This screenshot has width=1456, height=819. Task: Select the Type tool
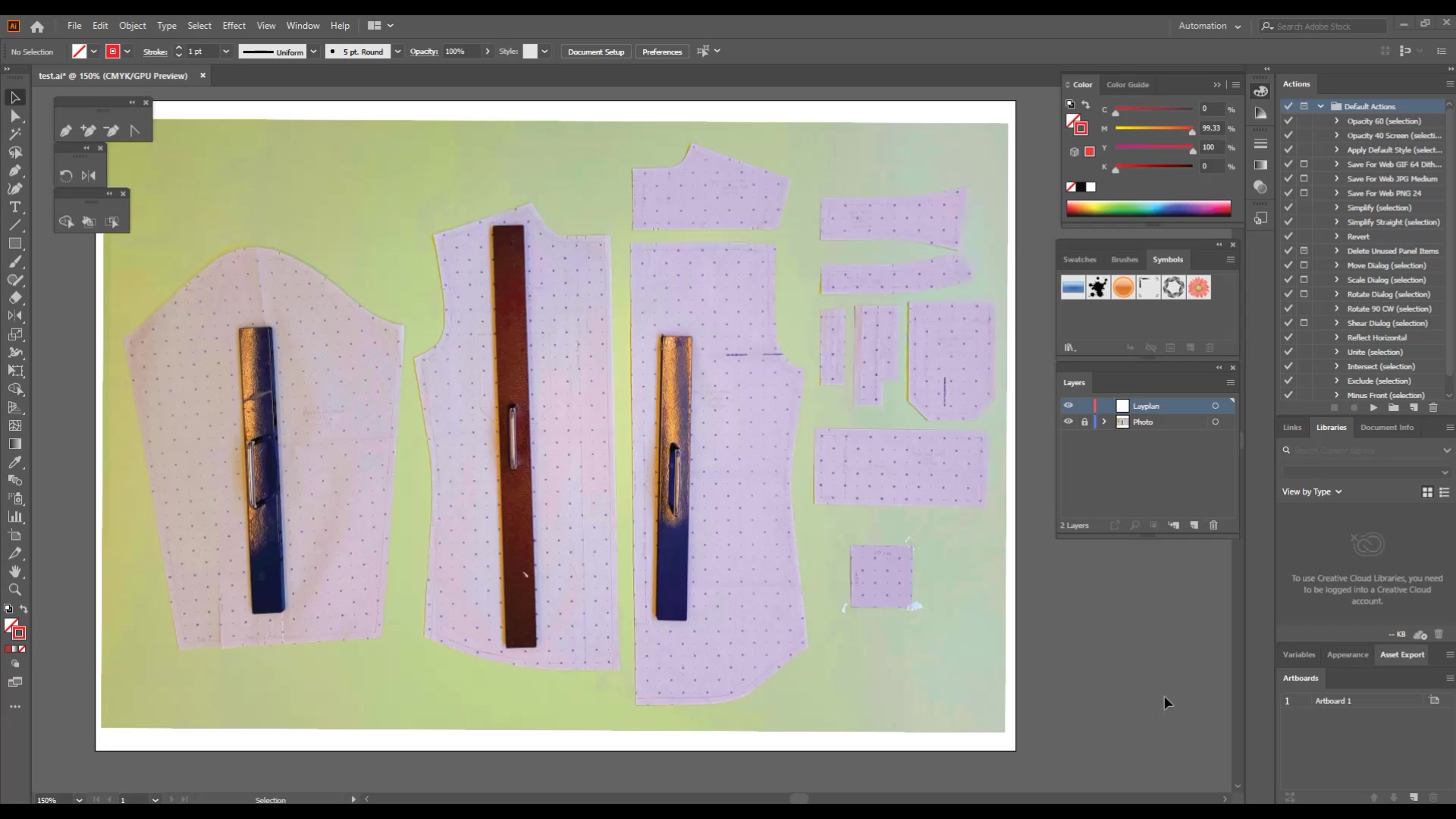(14, 206)
